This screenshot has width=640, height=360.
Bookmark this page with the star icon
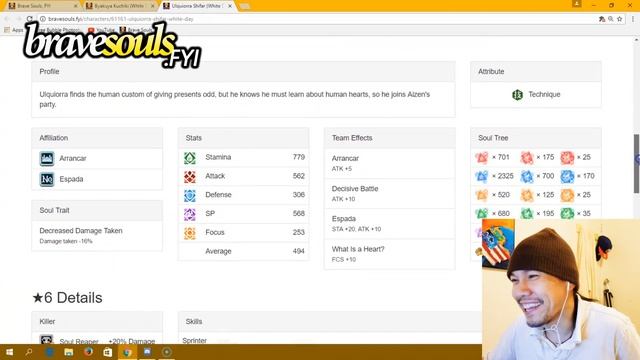point(620,19)
